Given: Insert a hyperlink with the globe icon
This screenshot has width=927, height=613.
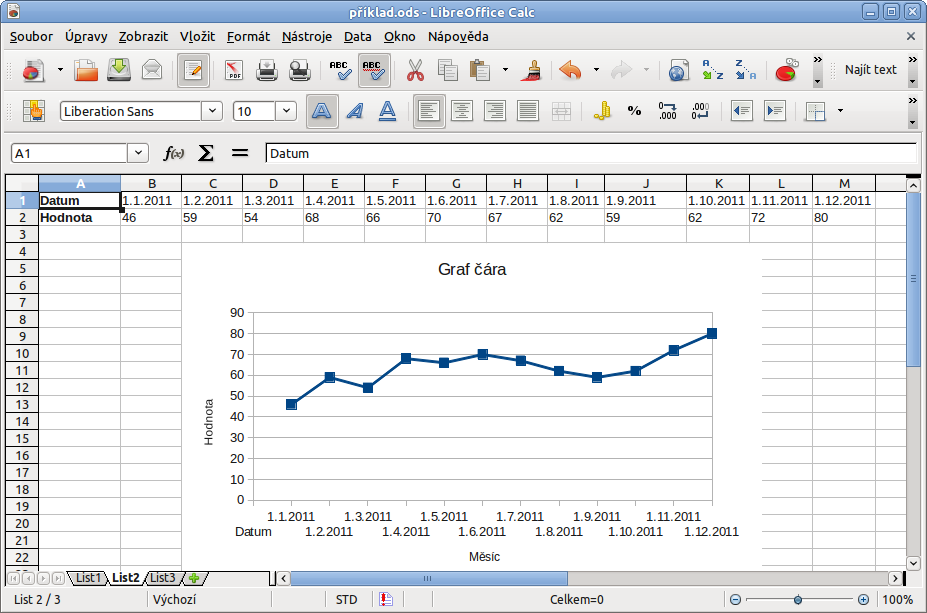Looking at the screenshot, I should pos(679,70).
